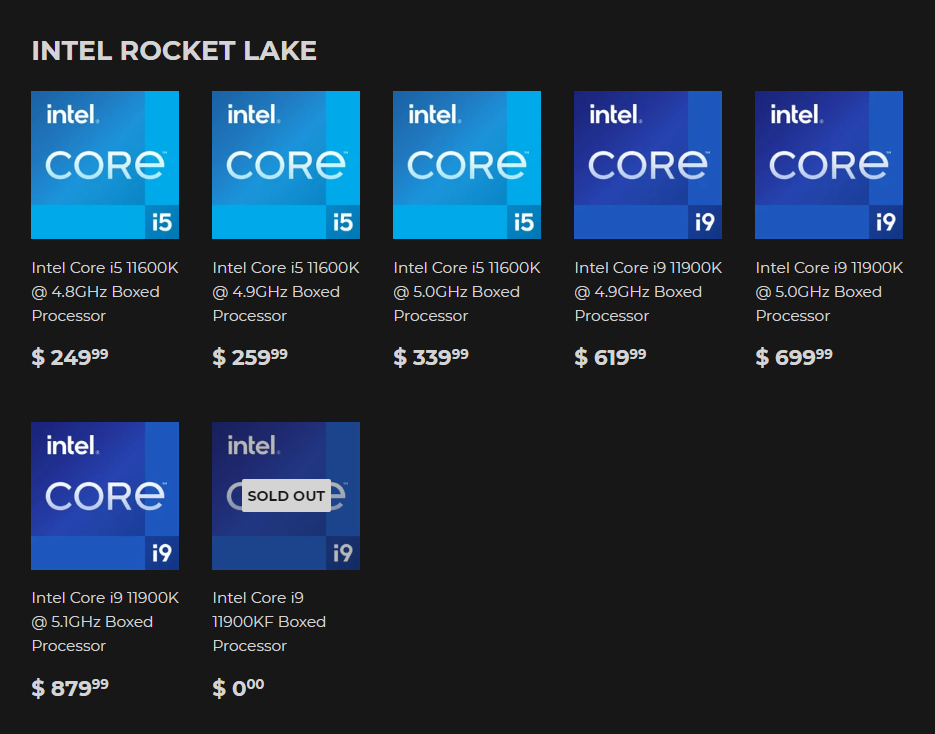The height and width of the screenshot is (734, 935).
Task: Select the $699.99 price
Action: pos(794,357)
